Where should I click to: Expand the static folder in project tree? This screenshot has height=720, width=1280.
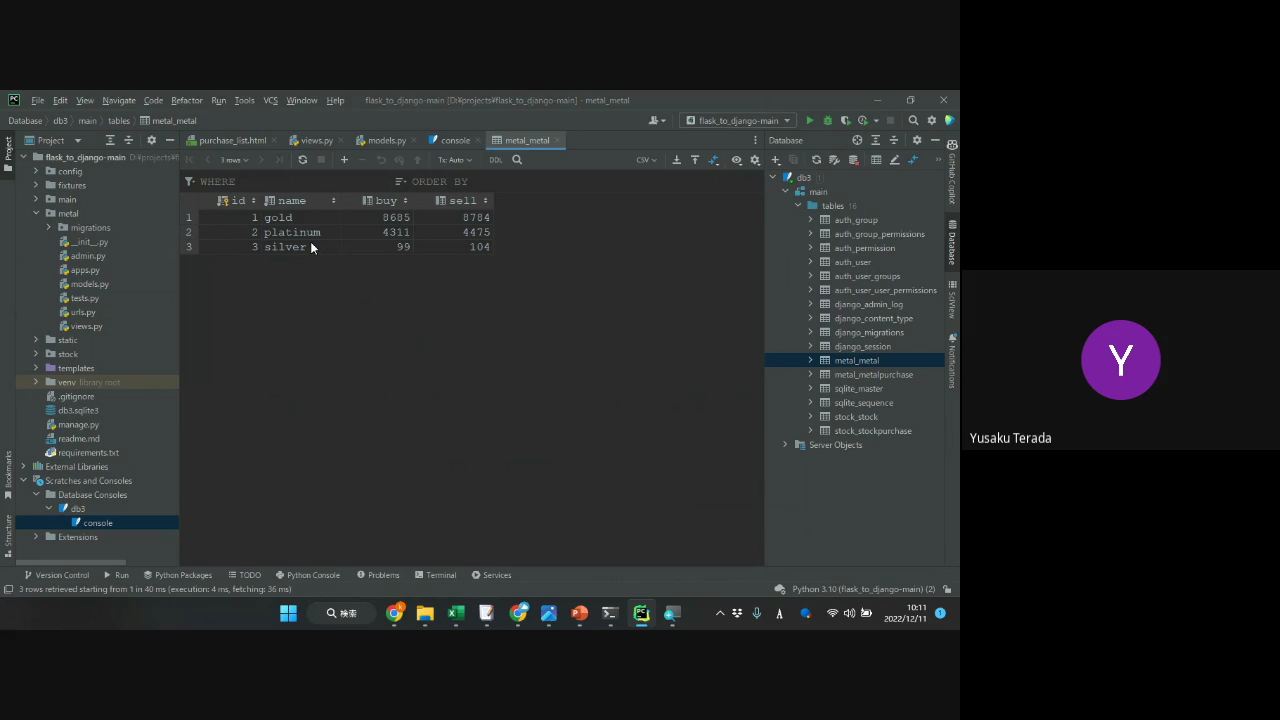(x=36, y=340)
